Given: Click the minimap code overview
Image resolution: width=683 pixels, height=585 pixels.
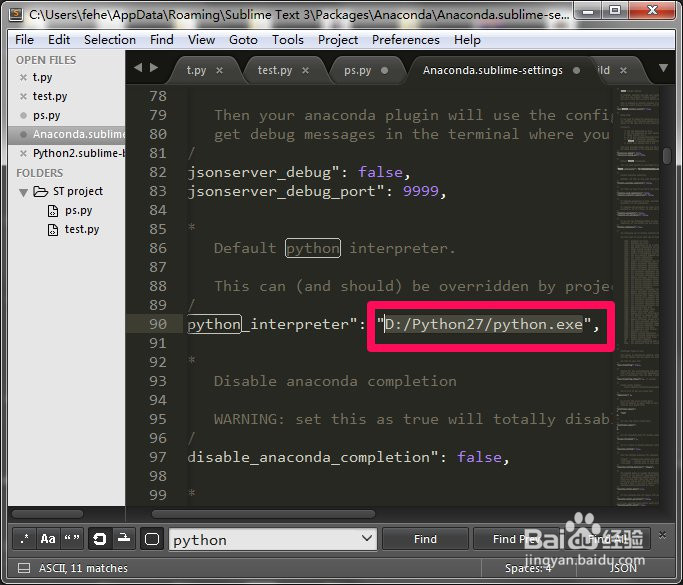Looking at the screenshot, I should (x=638, y=296).
